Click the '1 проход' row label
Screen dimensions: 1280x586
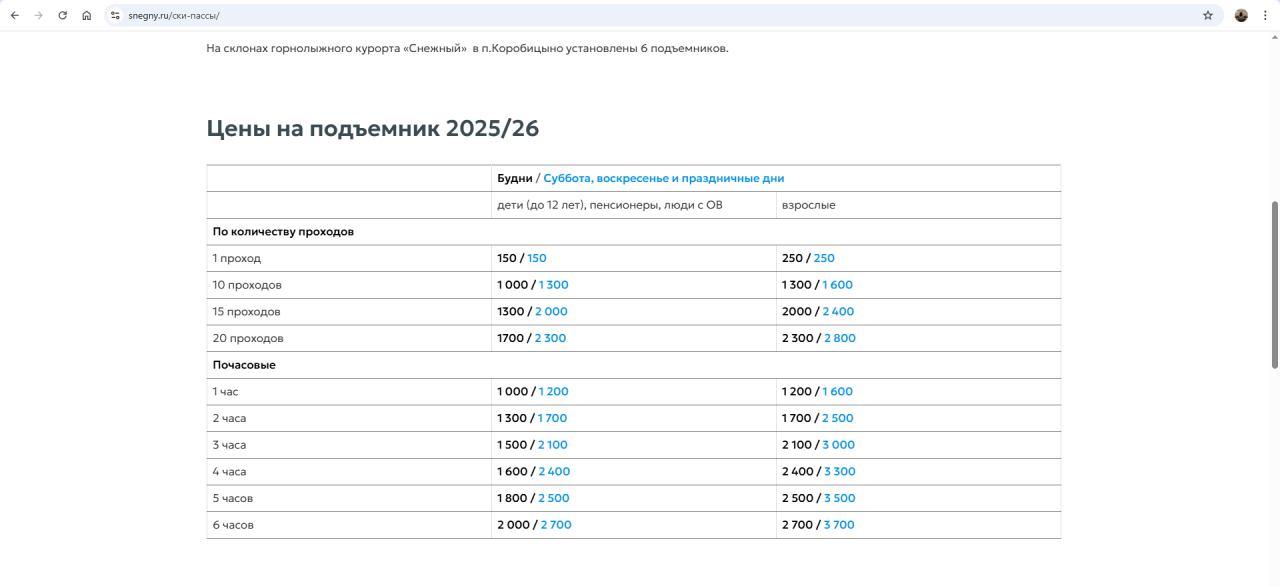coord(236,258)
